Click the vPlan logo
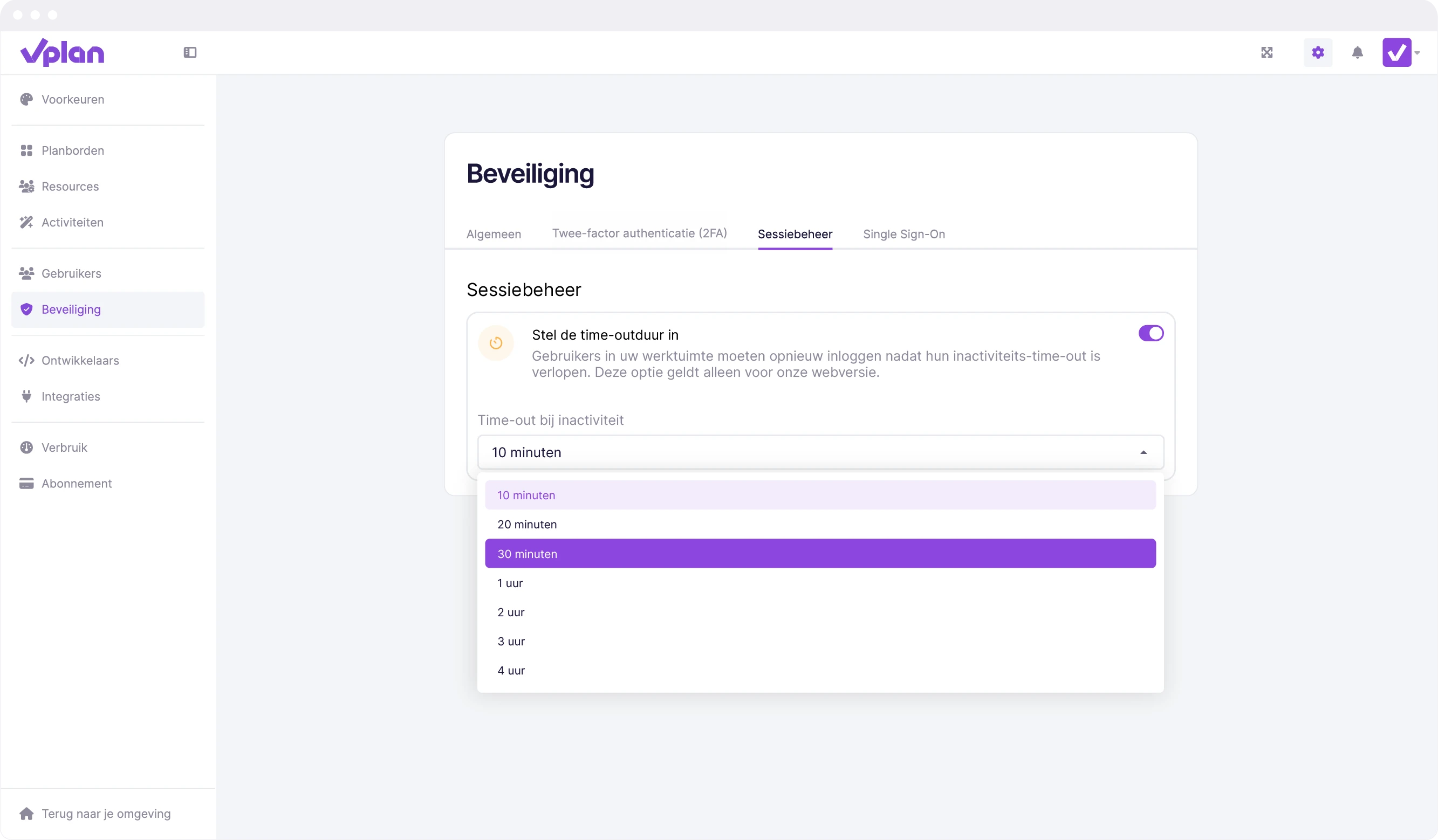 [x=62, y=52]
